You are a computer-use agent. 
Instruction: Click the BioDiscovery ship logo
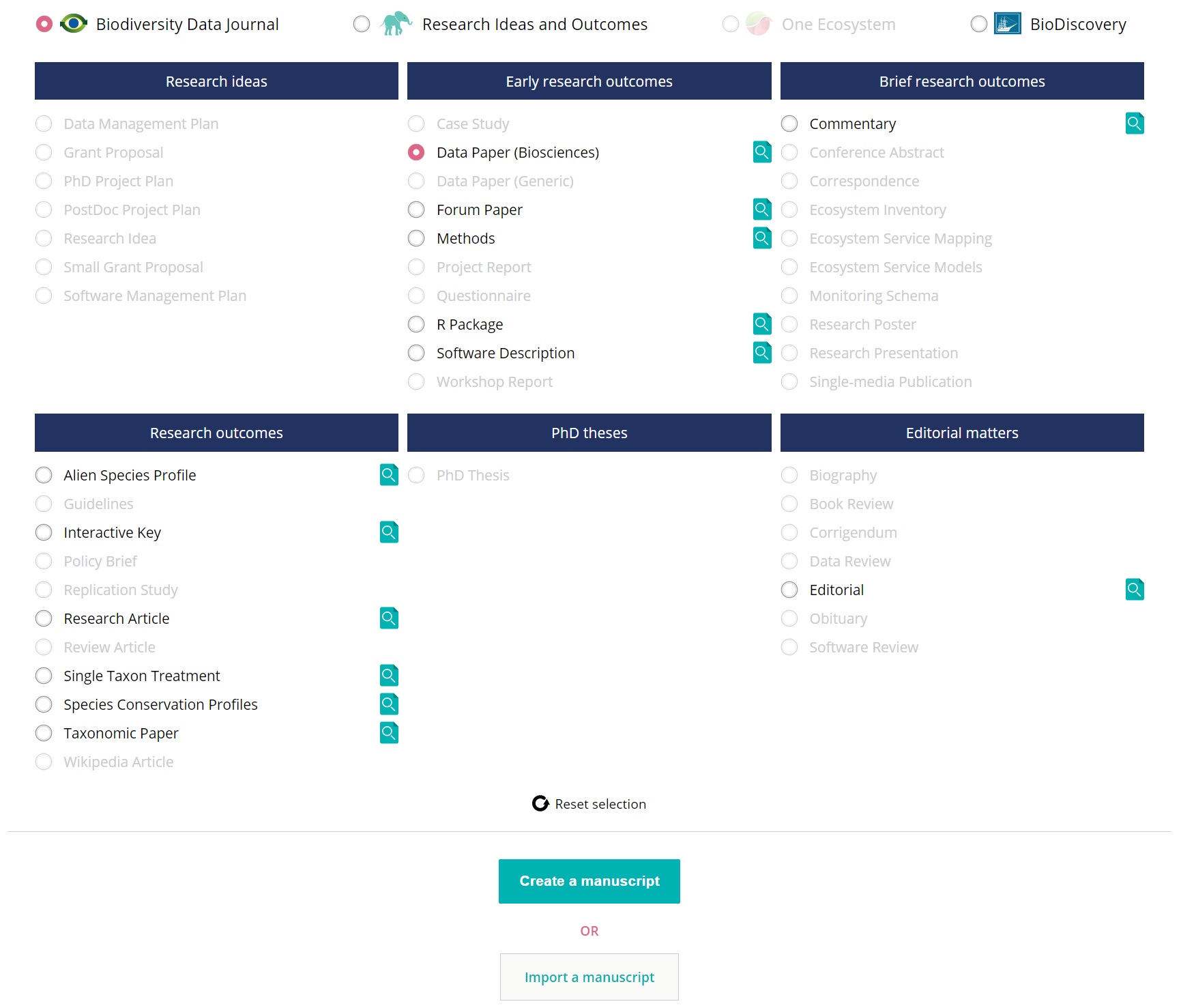[x=1008, y=24]
